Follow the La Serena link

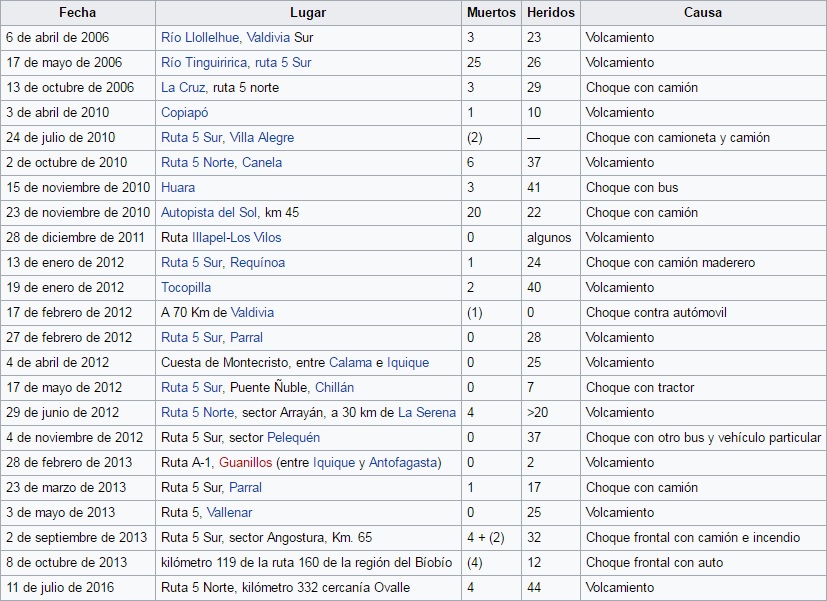pos(427,412)
